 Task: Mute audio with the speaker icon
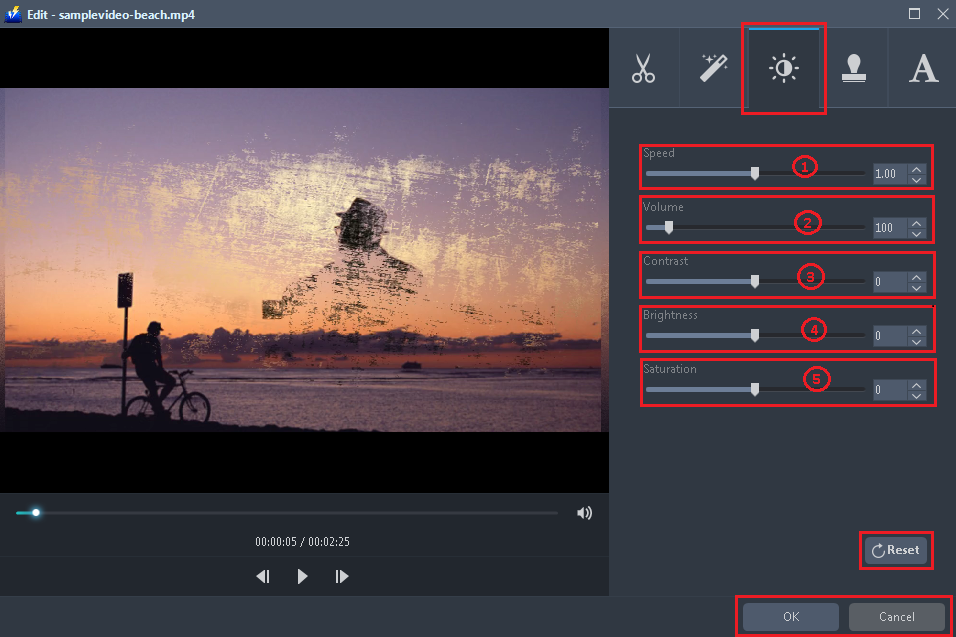pos(584,513)
